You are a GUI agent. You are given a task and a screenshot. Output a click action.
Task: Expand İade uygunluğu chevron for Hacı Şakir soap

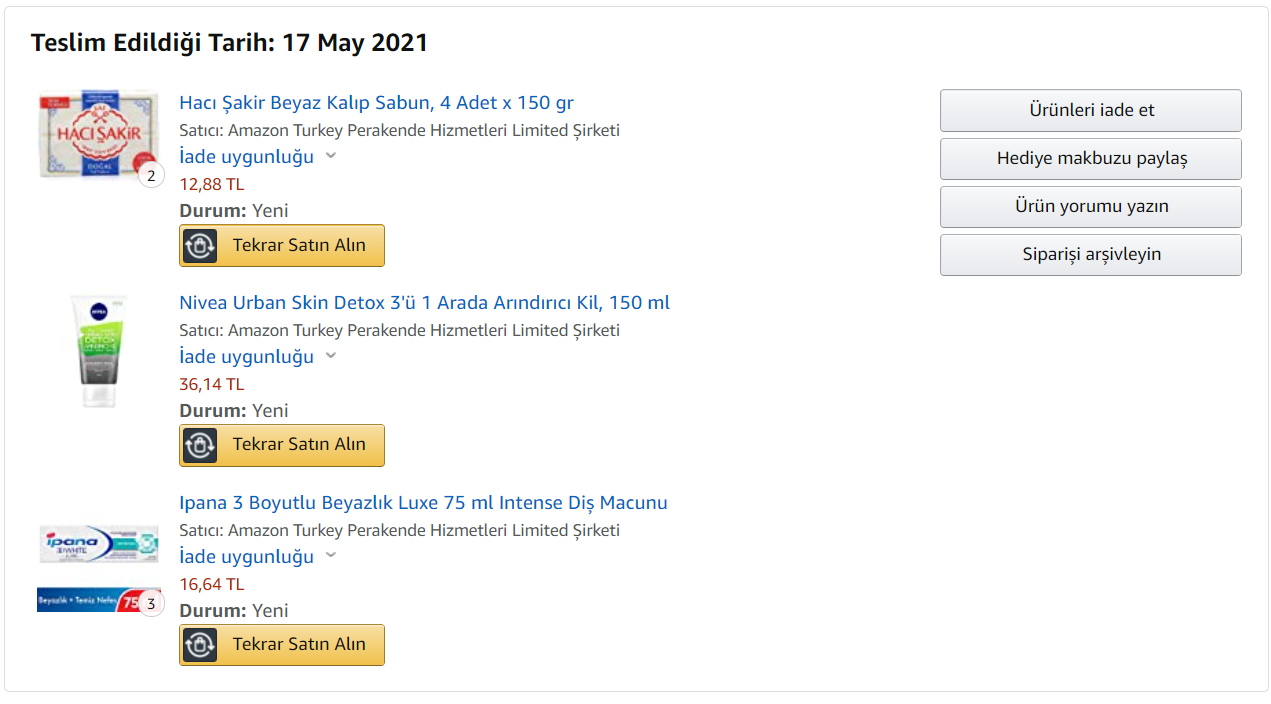[331, 156]
